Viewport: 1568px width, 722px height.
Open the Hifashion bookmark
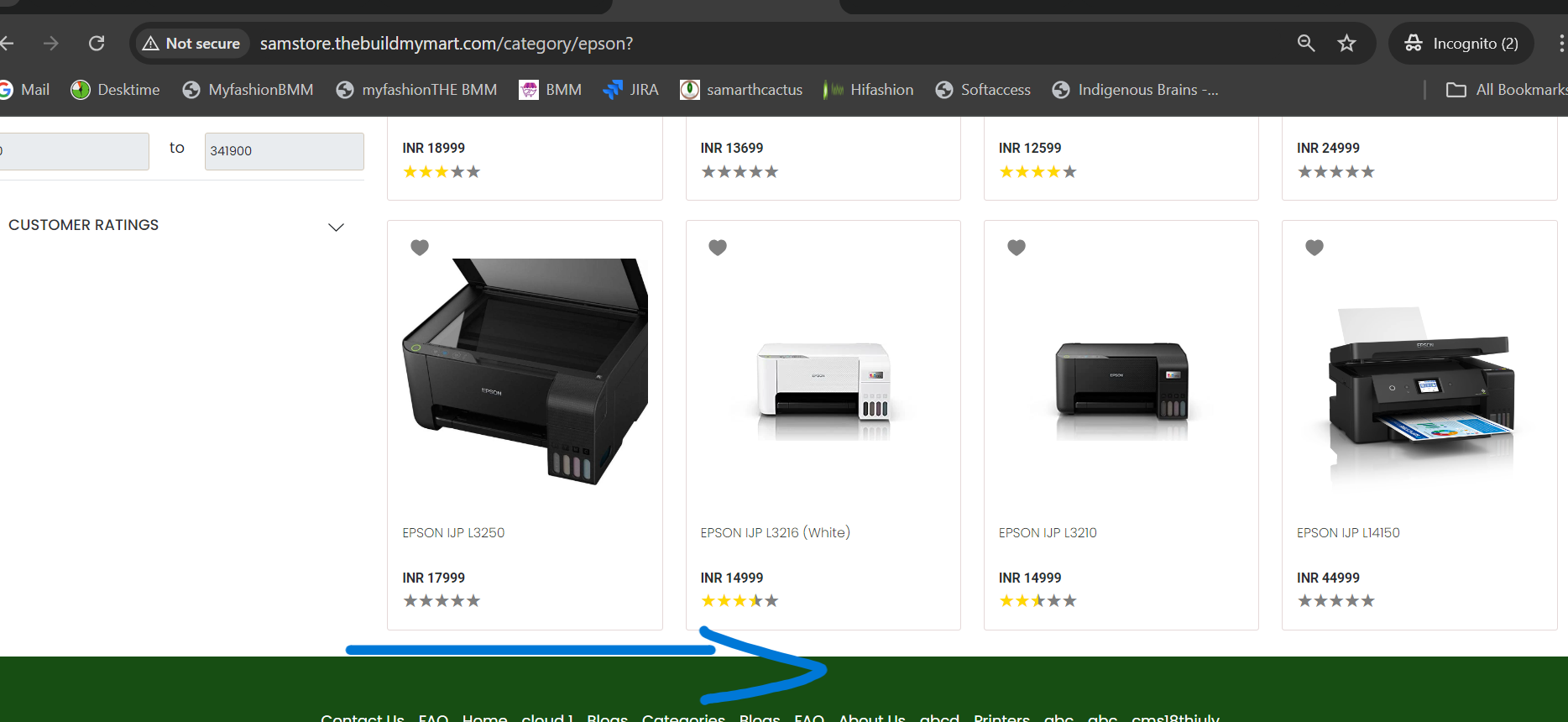click(870, 90)
